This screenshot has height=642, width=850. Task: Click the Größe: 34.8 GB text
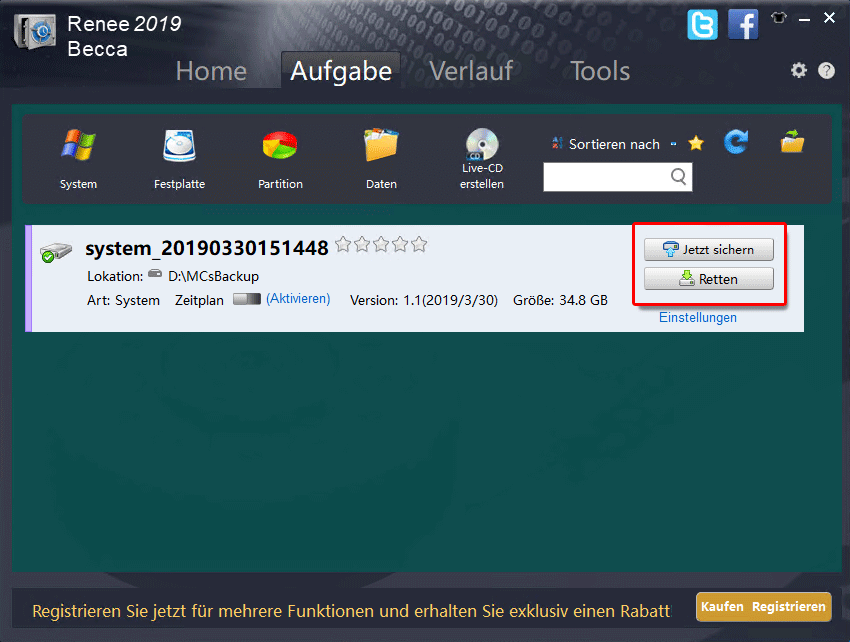point(561,300)
